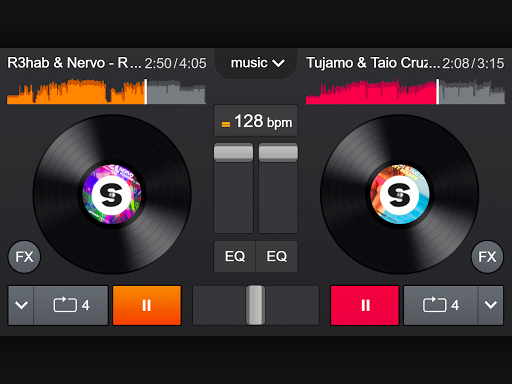Image resolution: width=512 pixels, height=384 pixels.
Task: Select the R3hab & Nervo track title
Action: point(74,63)
